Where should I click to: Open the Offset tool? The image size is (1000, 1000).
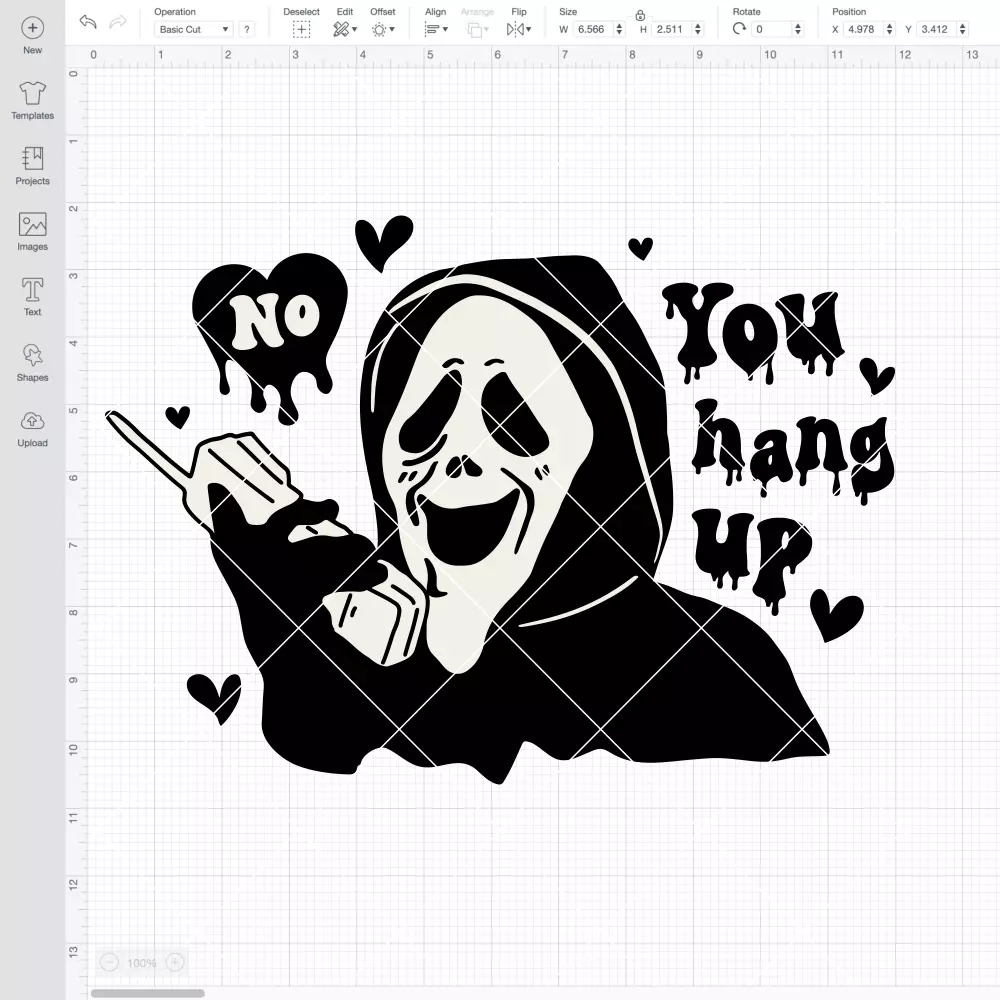[x=383, y=29]
